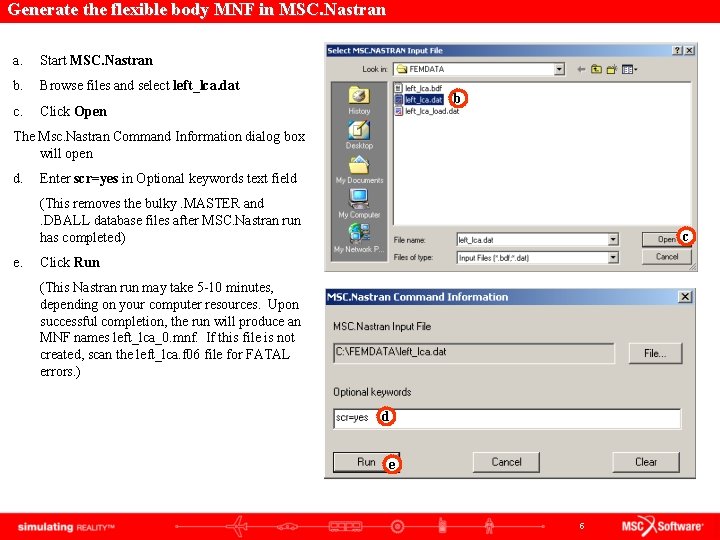Click the Clear button

click(x=646, y=462)
